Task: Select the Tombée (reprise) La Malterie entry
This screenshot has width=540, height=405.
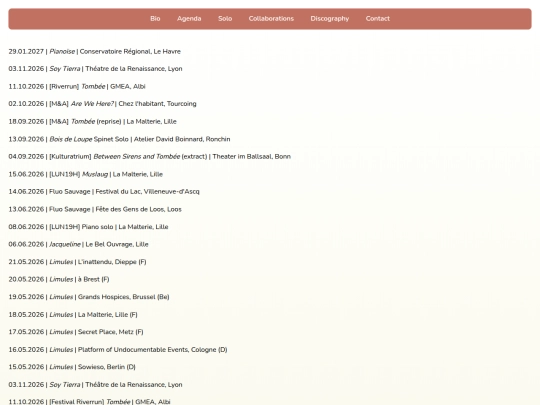Action: point(92,122)
